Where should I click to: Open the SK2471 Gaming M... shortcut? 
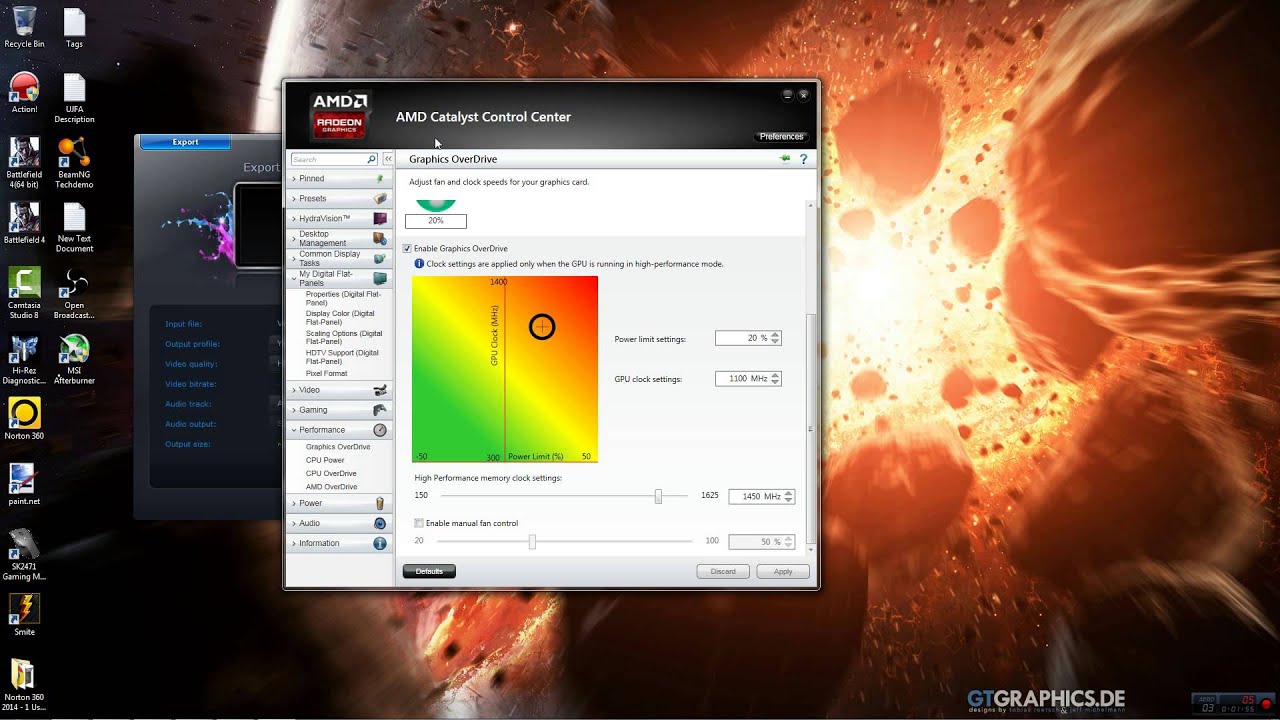(x=24, y=554)
